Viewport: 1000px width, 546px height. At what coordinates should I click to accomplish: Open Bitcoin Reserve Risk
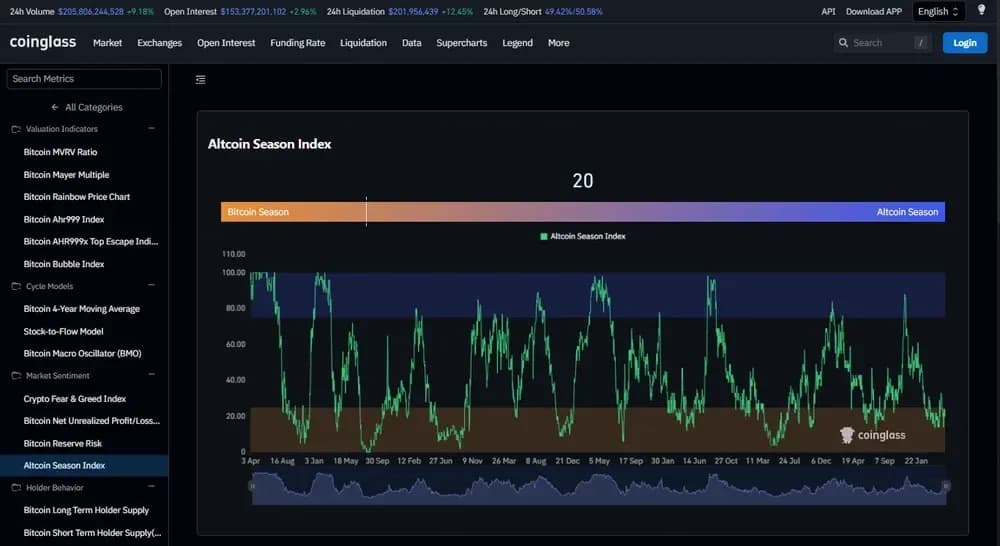62,443
